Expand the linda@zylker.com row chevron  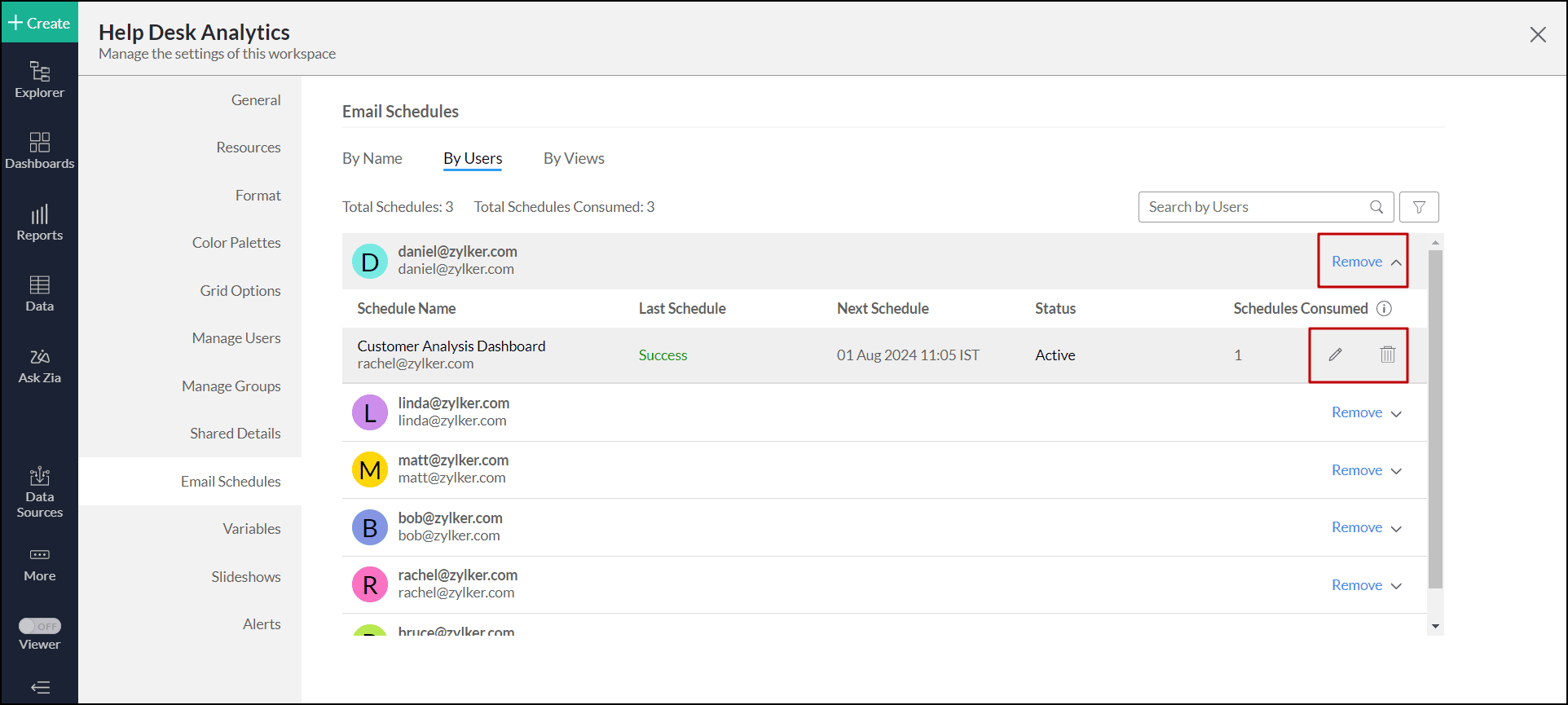[x=1396, y=414]
